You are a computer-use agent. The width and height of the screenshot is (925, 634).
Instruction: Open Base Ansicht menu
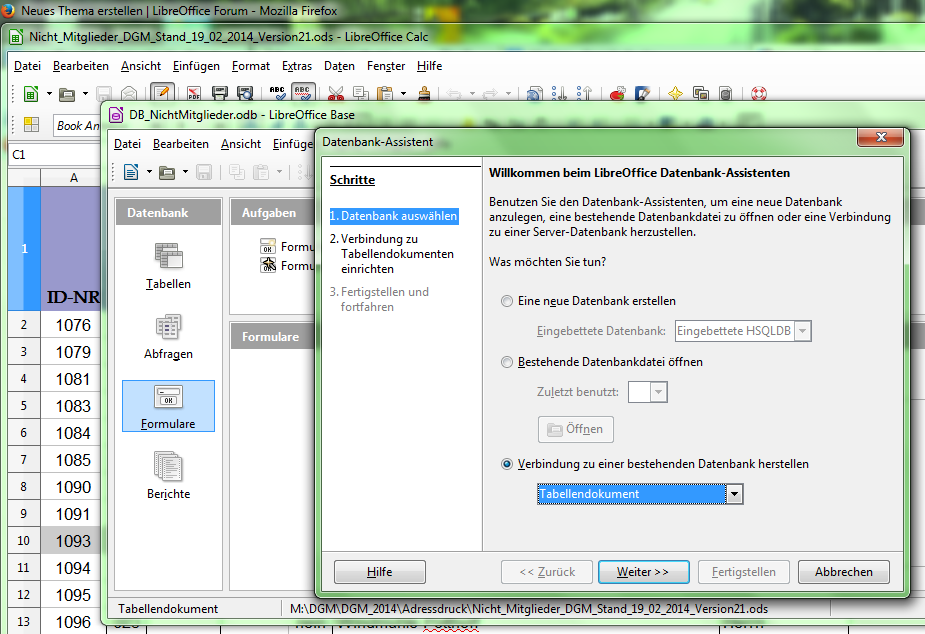coord(241,144)
